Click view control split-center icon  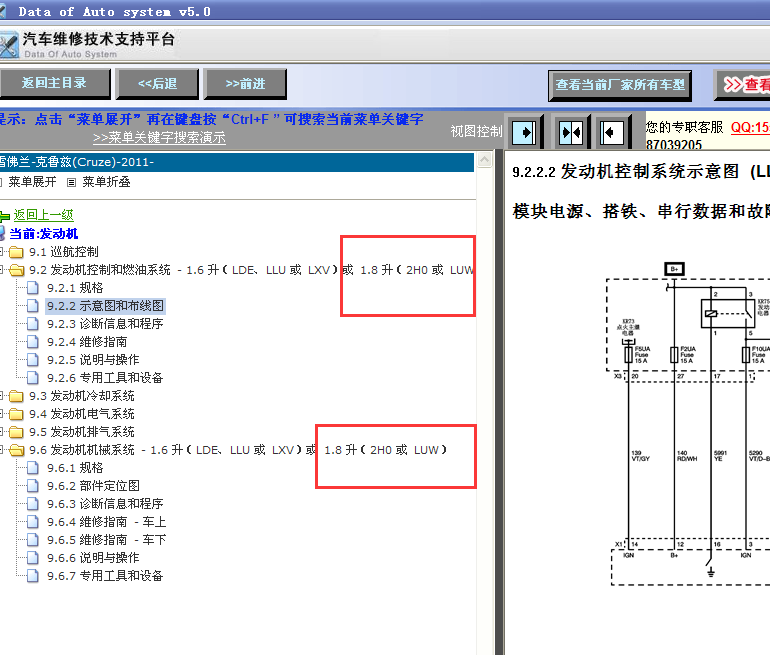pyautogui.click(x=571, y=132)
